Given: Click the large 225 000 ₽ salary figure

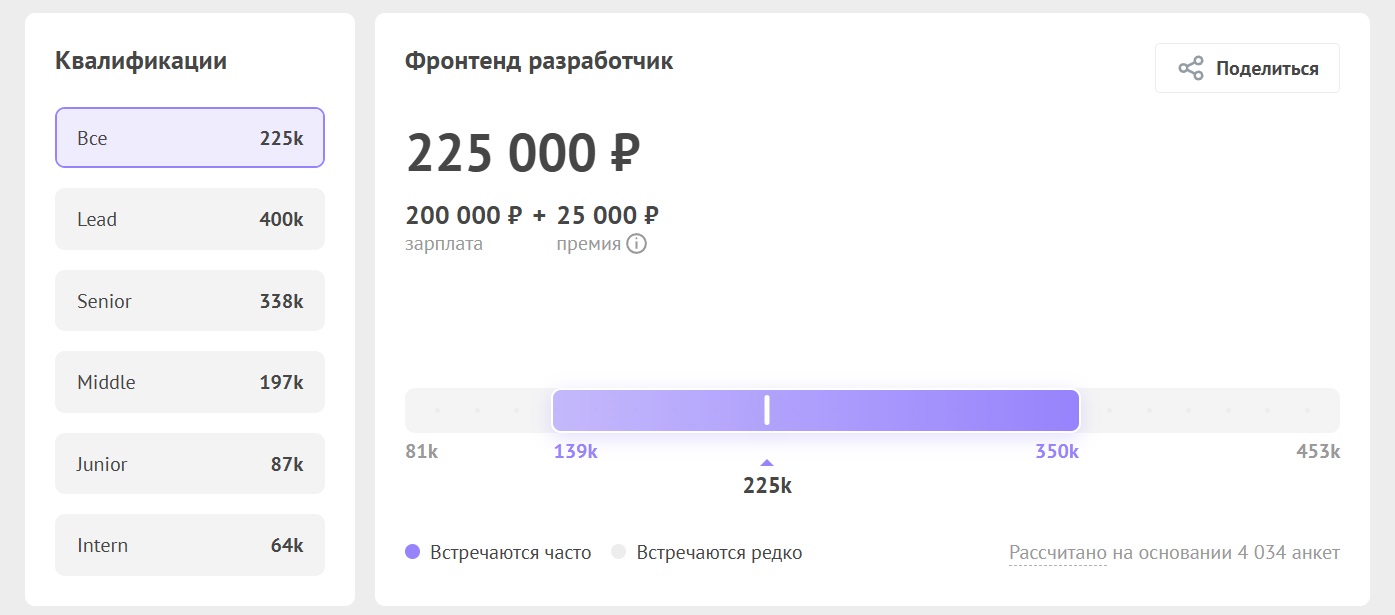Looking at the screenshot, I should [522, 153].
